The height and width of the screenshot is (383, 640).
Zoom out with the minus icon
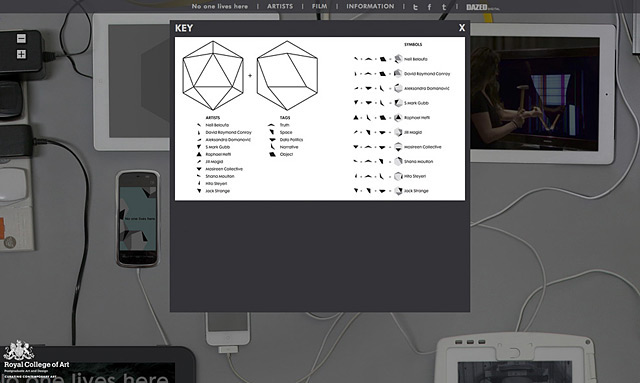coord(21,38)
